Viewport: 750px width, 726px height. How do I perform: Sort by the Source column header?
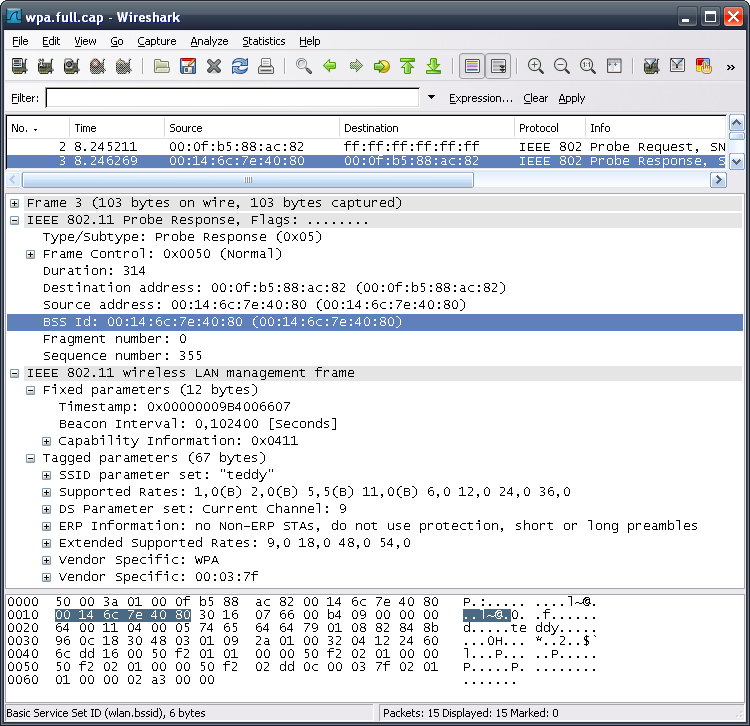(x=252, y=128)
